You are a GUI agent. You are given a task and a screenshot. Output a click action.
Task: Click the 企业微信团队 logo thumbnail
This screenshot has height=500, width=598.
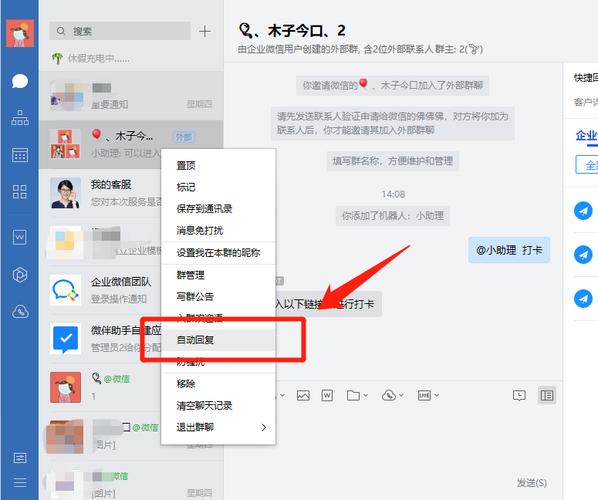(x=66, y=290)
